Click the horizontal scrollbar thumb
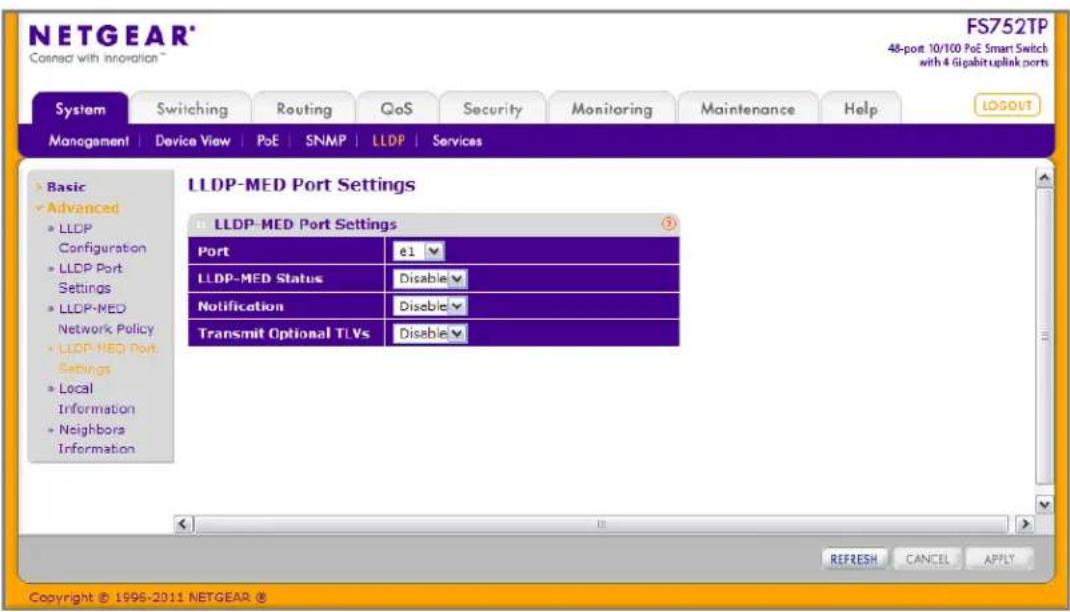 coord(601,524)
